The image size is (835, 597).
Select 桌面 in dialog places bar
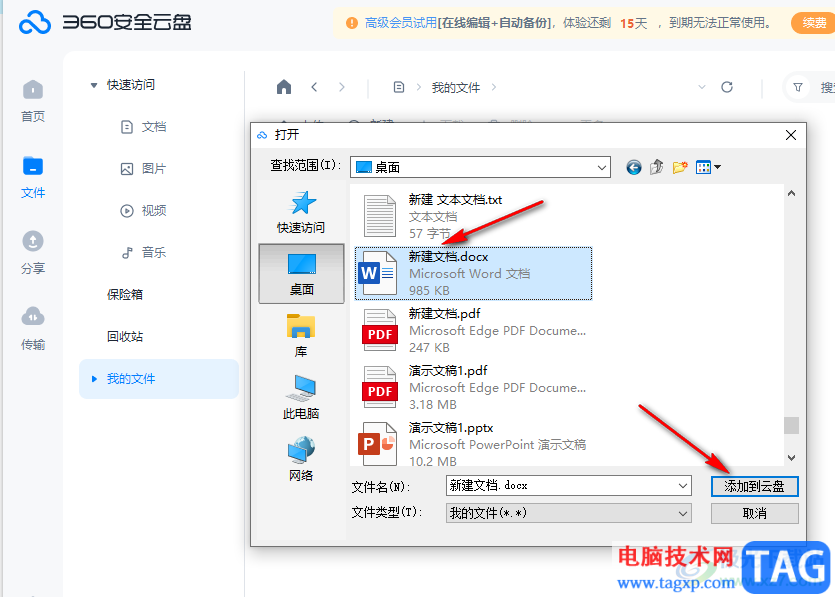(x=301, y=274)
